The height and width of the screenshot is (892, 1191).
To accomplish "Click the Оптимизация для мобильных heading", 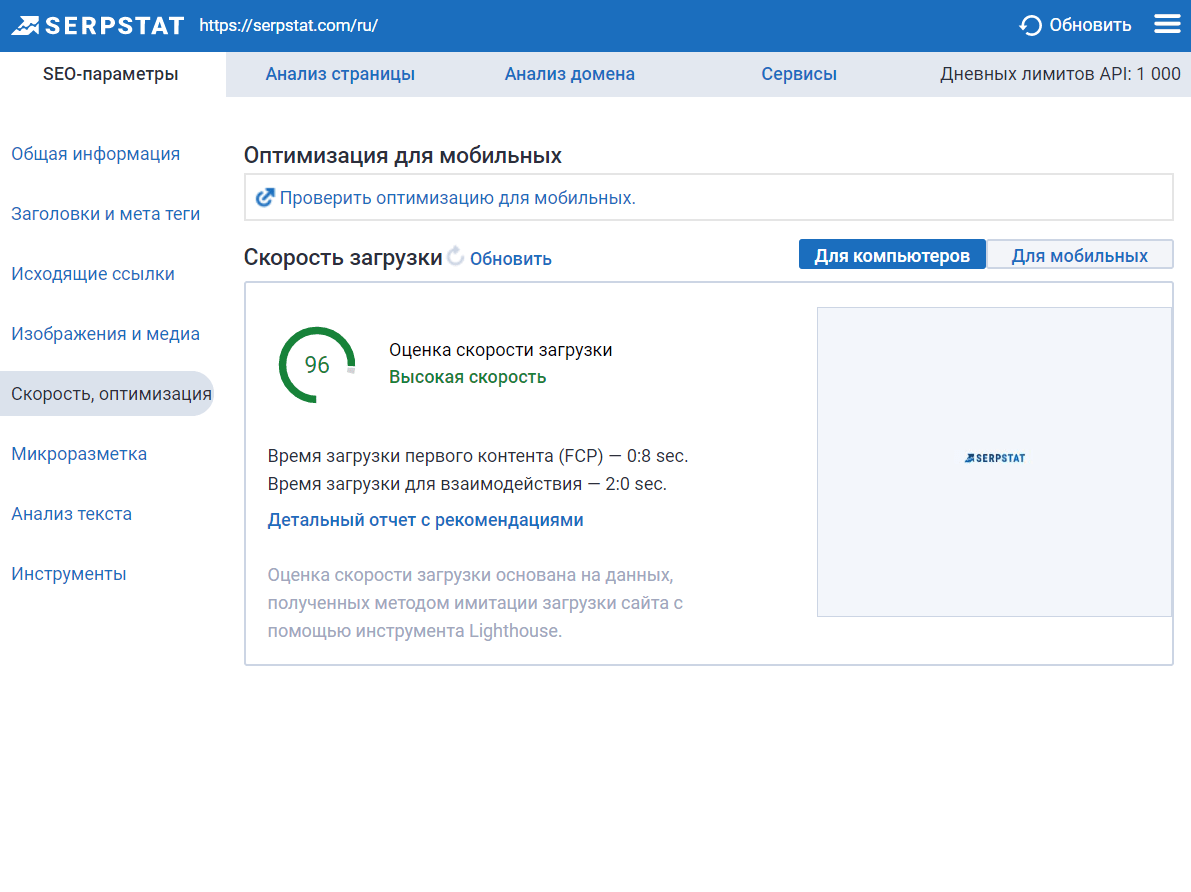I will [x=403, y=156].
